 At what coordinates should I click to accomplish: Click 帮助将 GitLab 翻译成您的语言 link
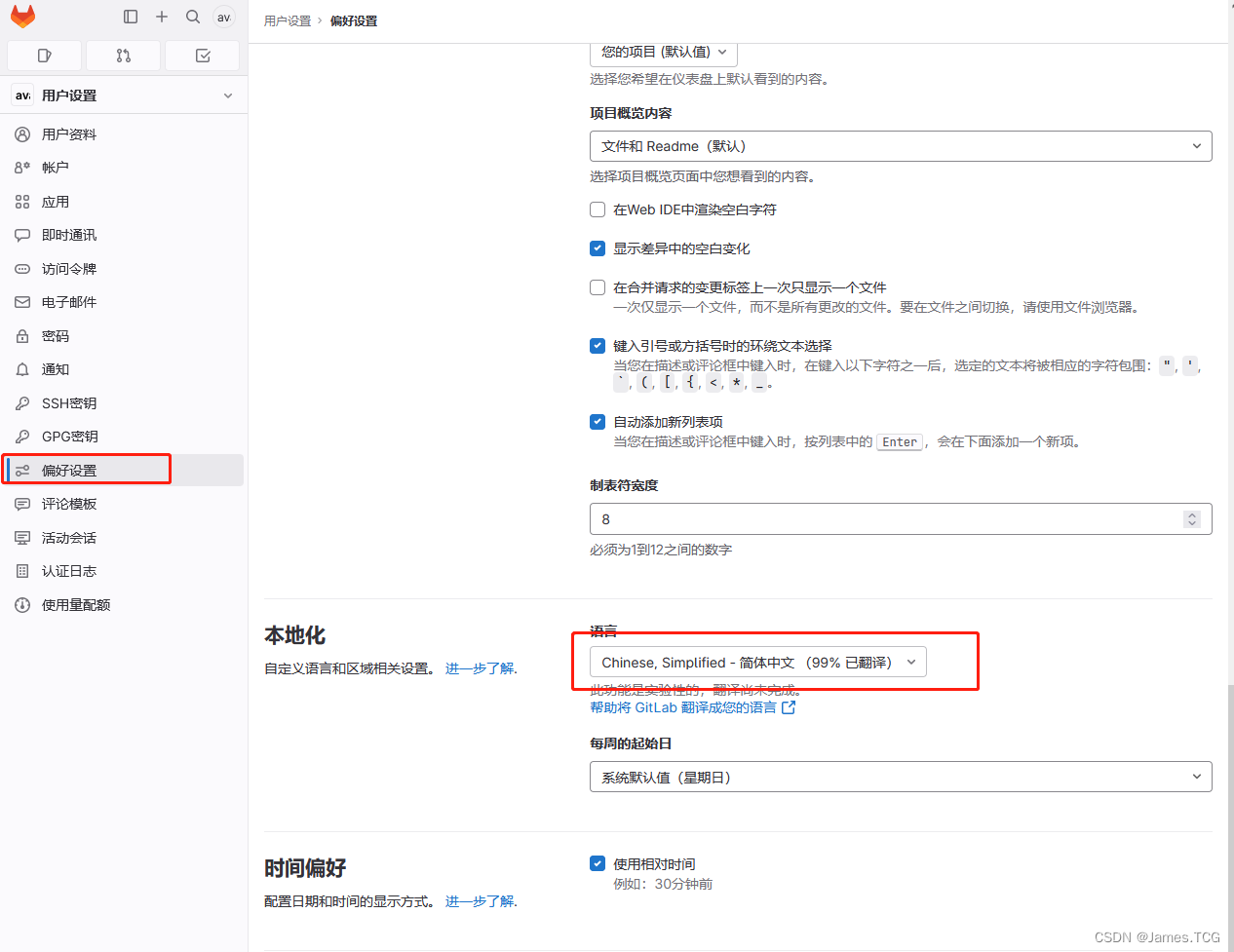coord(686,707)
